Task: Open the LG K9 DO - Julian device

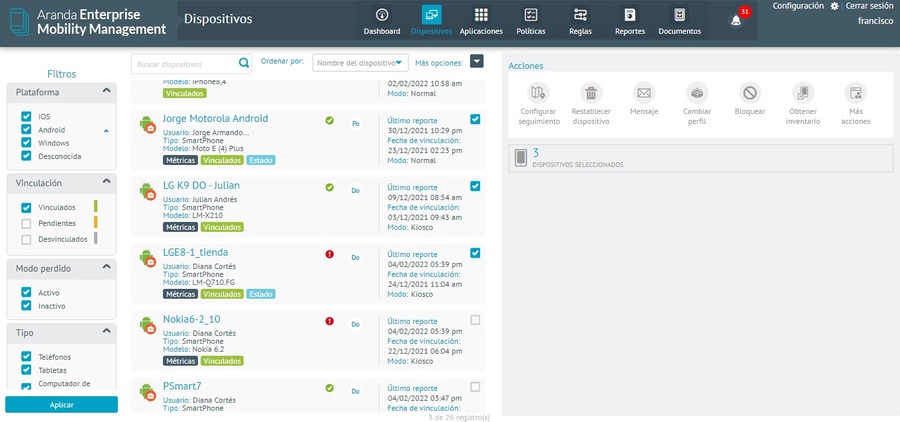Action: tap(201, 185)
